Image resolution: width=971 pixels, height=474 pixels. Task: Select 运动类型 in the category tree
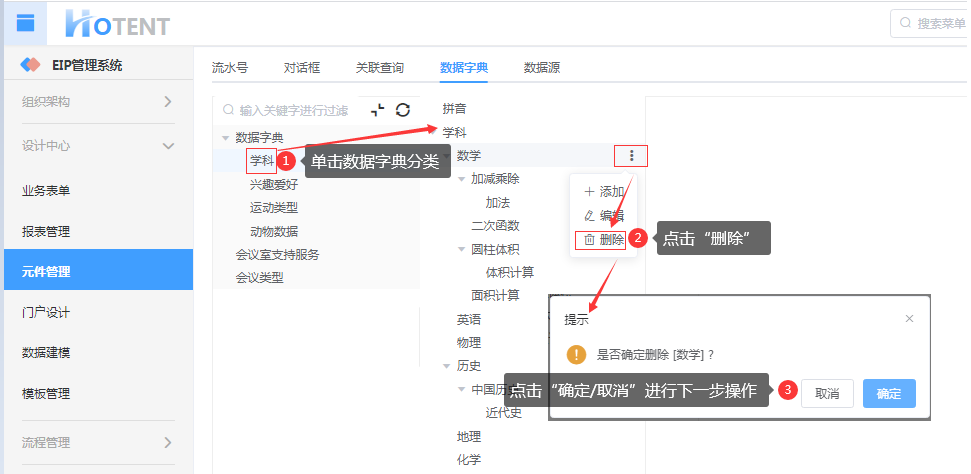274,208
